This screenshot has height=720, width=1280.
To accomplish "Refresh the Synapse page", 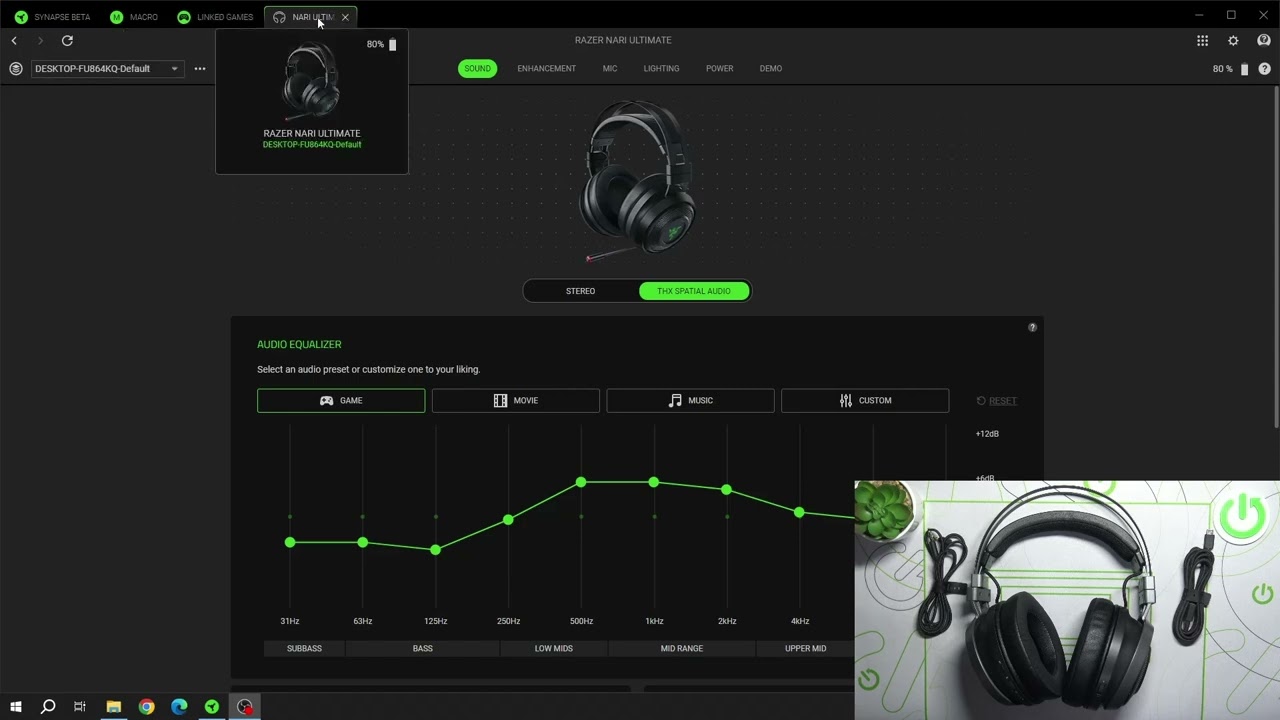I will (x=67, y=40).
